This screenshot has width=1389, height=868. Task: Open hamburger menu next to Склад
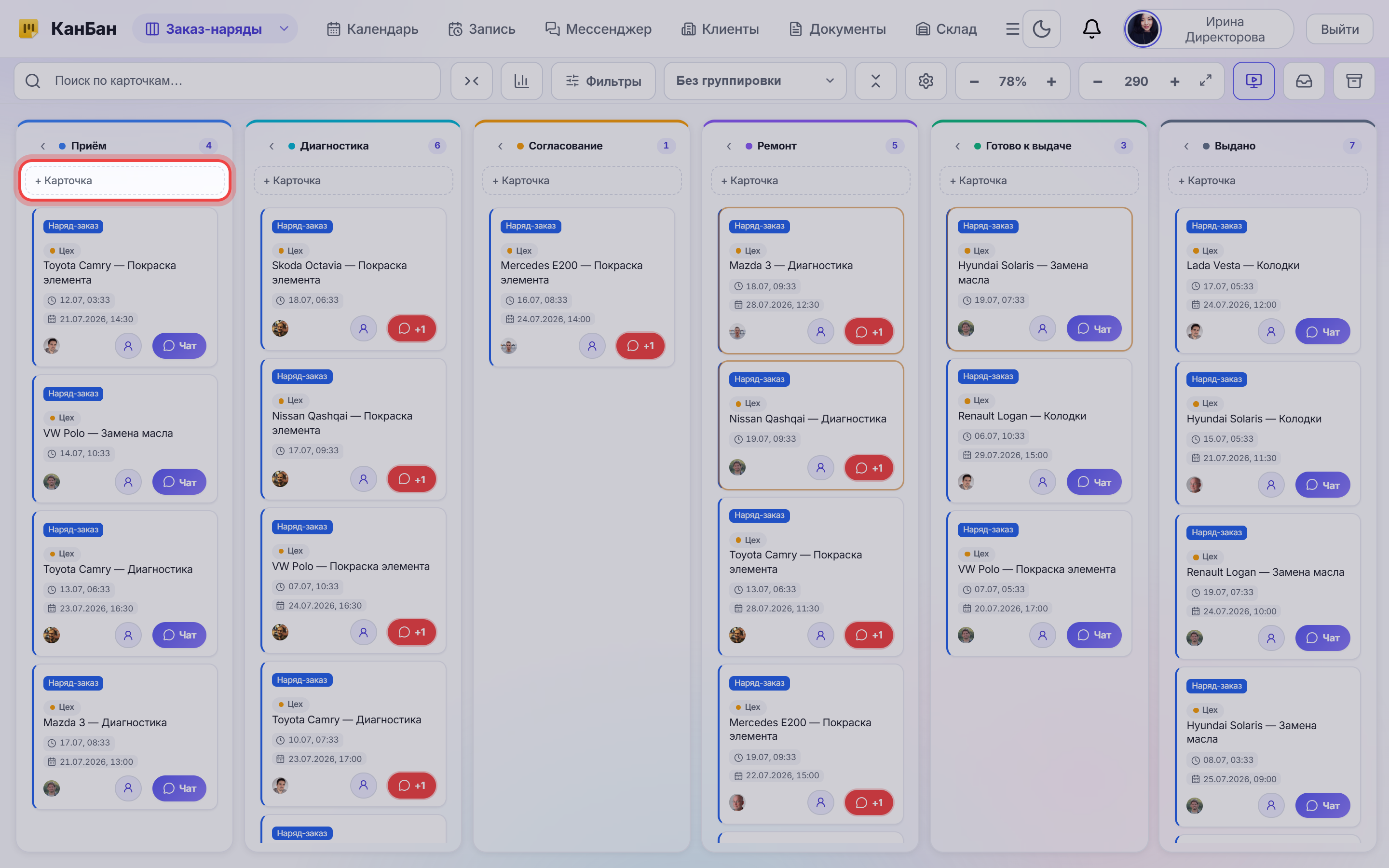click(x=1012, y=29)
